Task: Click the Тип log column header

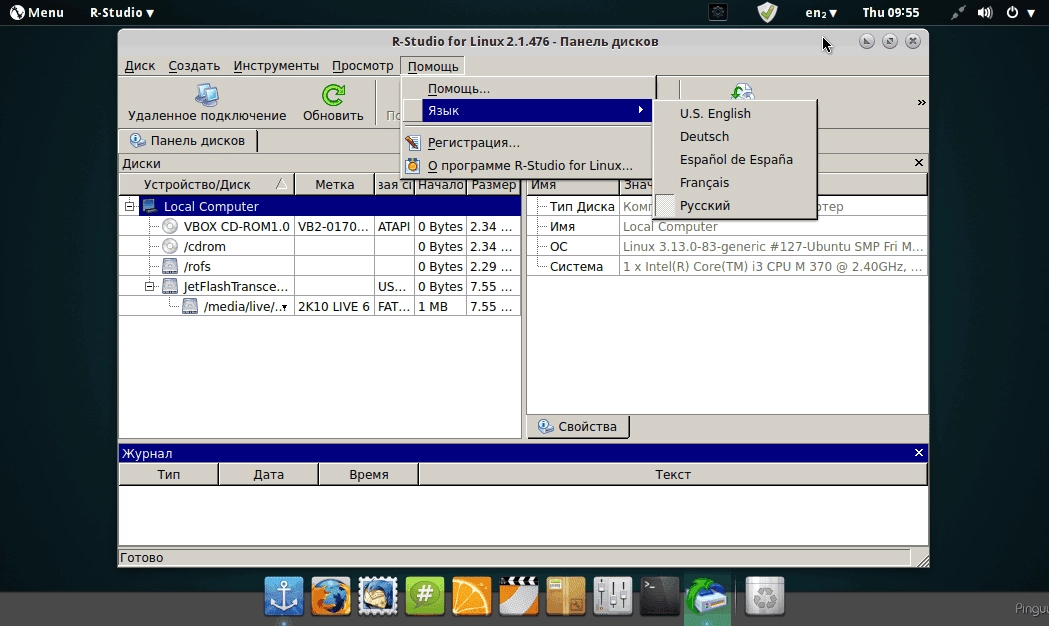Action: (x=169, y=474)
